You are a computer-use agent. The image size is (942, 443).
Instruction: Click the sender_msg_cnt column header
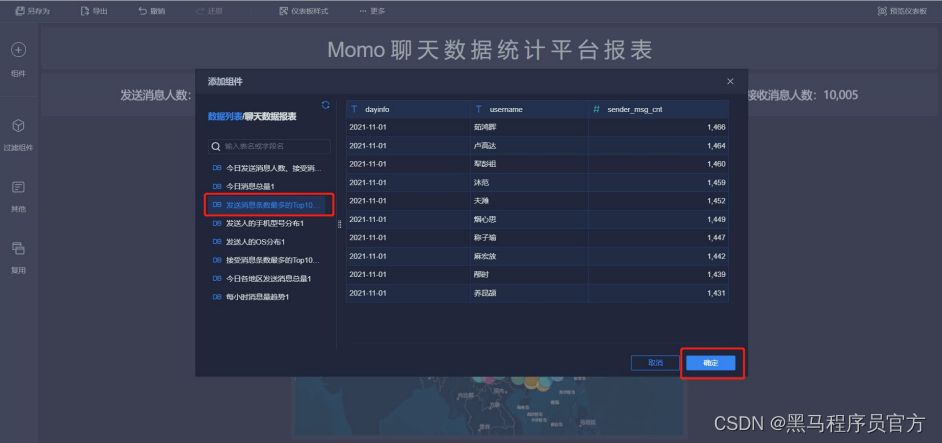click(658, 109)
